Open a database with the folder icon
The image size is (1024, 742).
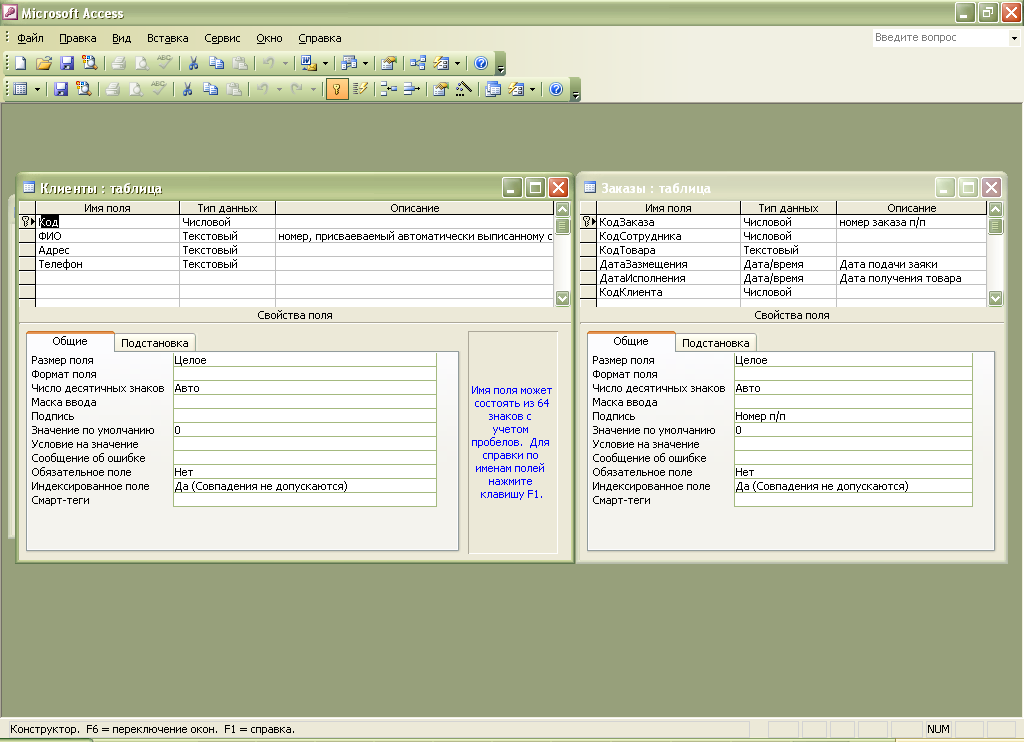click(x=44, y=63)
